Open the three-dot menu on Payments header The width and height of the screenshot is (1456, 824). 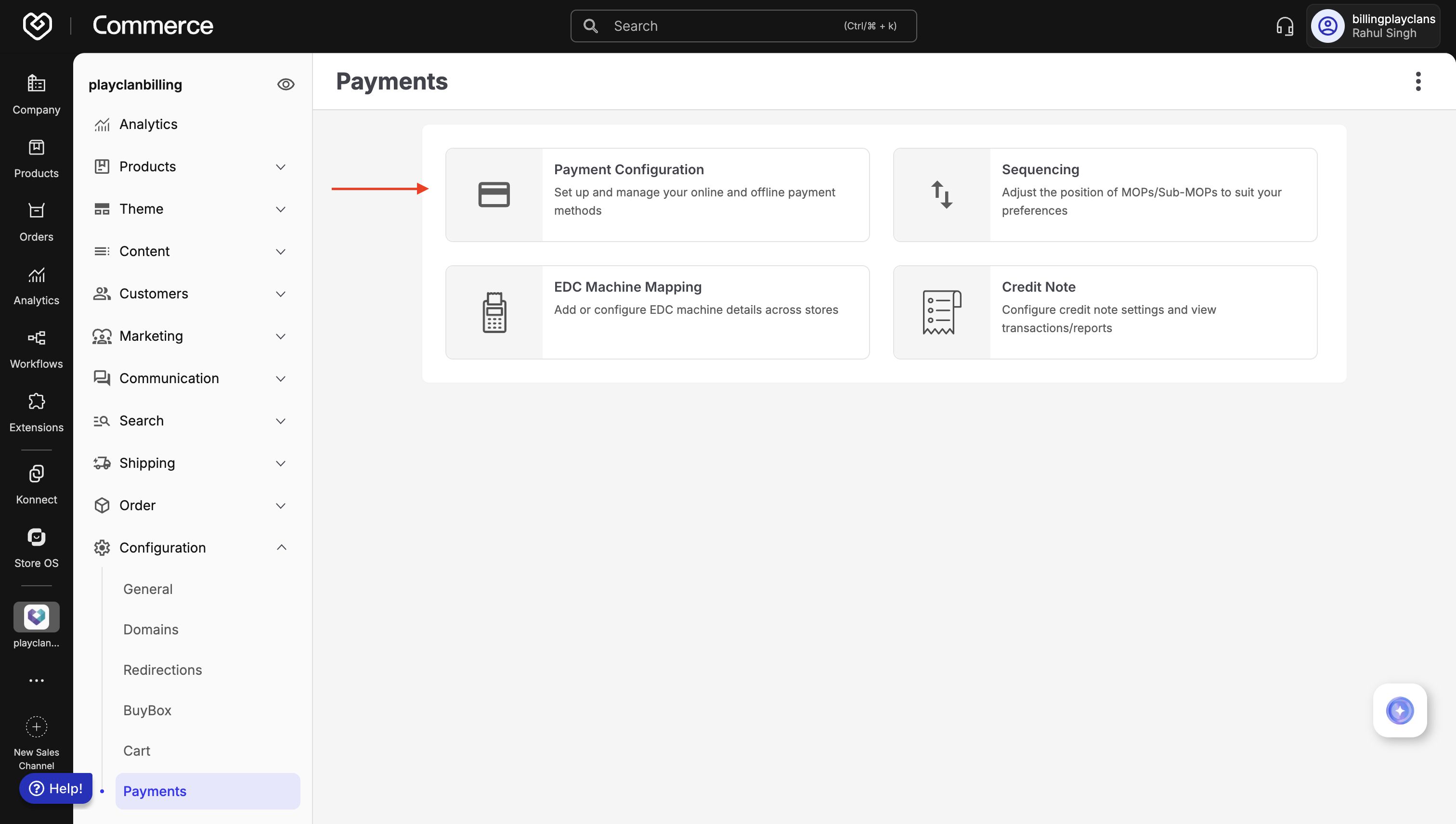coord(1417,81)
